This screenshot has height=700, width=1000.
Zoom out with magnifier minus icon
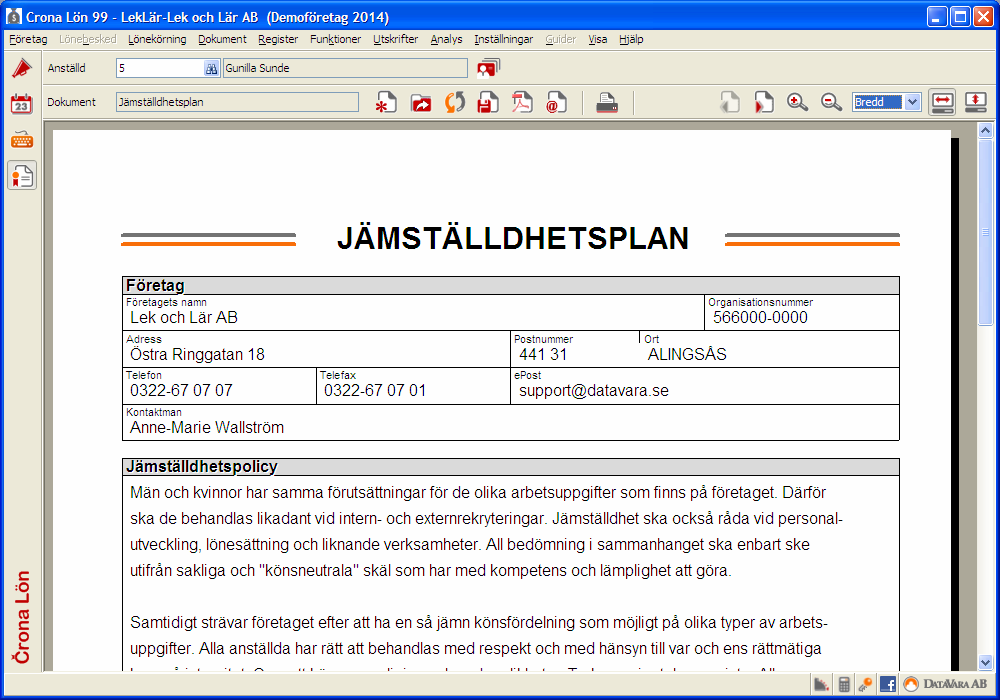pos(831,102)
